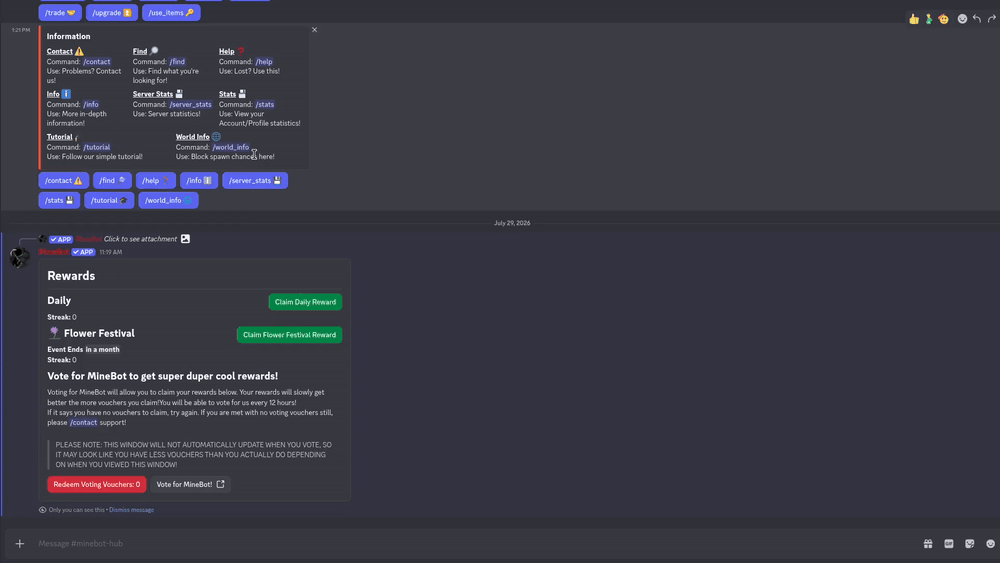Open the add reaction emoji picker
This screenshot has width=1000, height=563.
(962, 19)
